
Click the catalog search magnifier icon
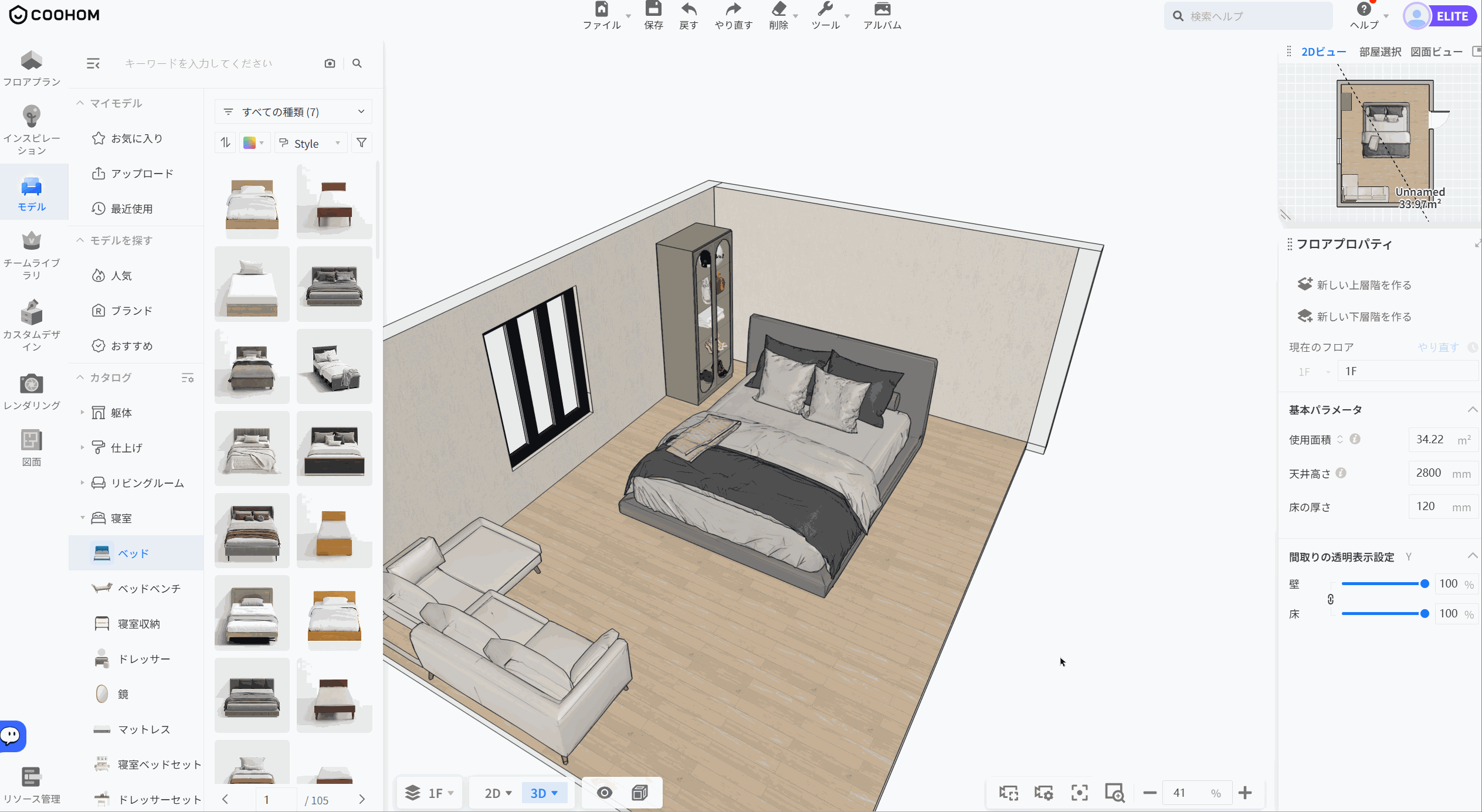357,63
